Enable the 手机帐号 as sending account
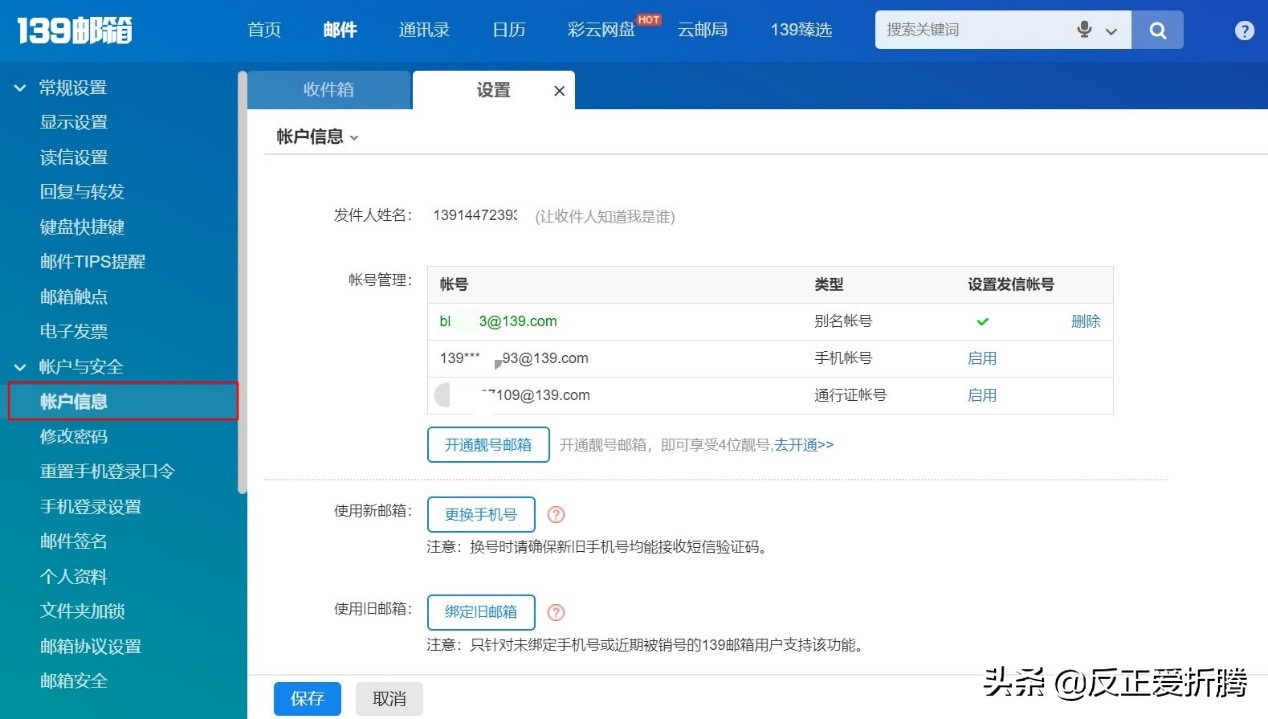Image resolution: width=1268 pixels, height=719 pixels. click(982, 358)
